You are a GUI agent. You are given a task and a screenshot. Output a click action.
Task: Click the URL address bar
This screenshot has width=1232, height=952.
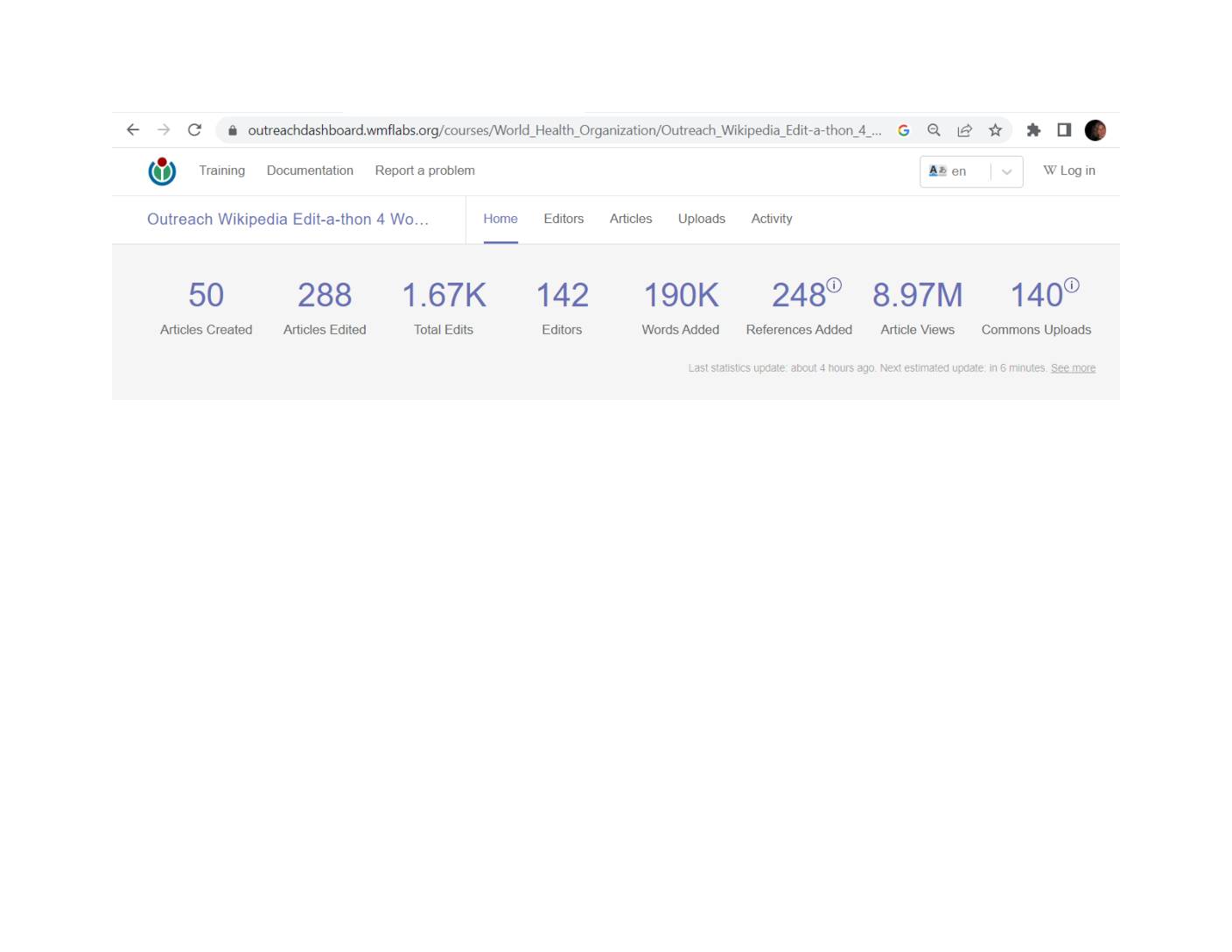[560, 130]
